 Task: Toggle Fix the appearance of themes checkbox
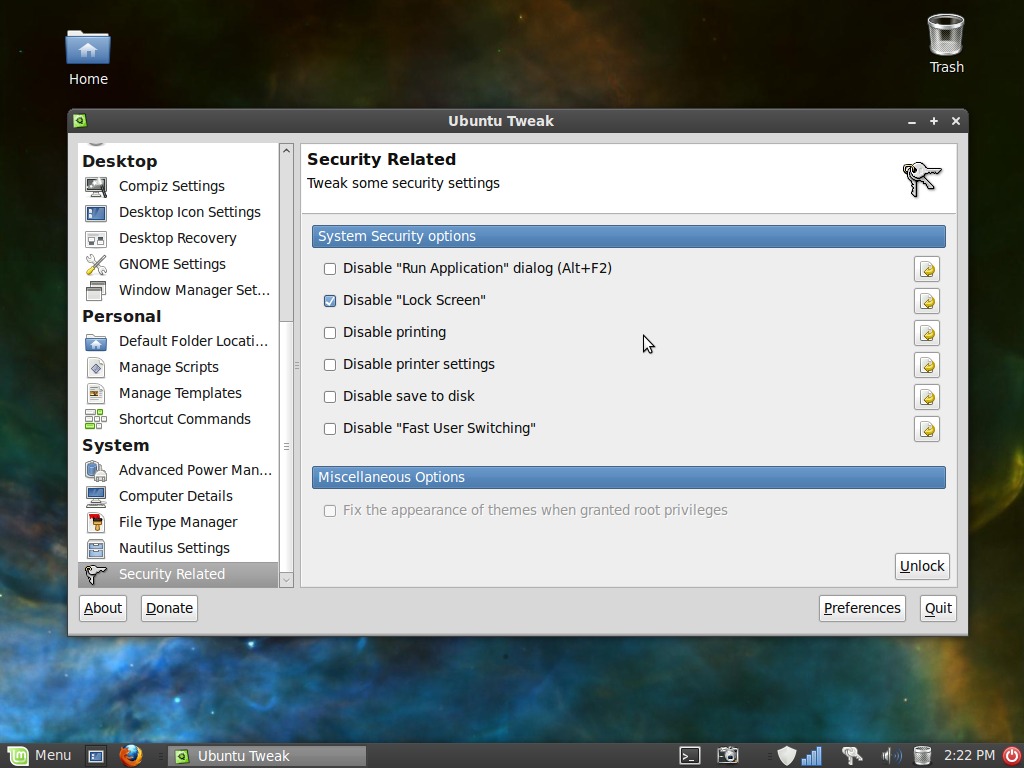coord(330,511)
